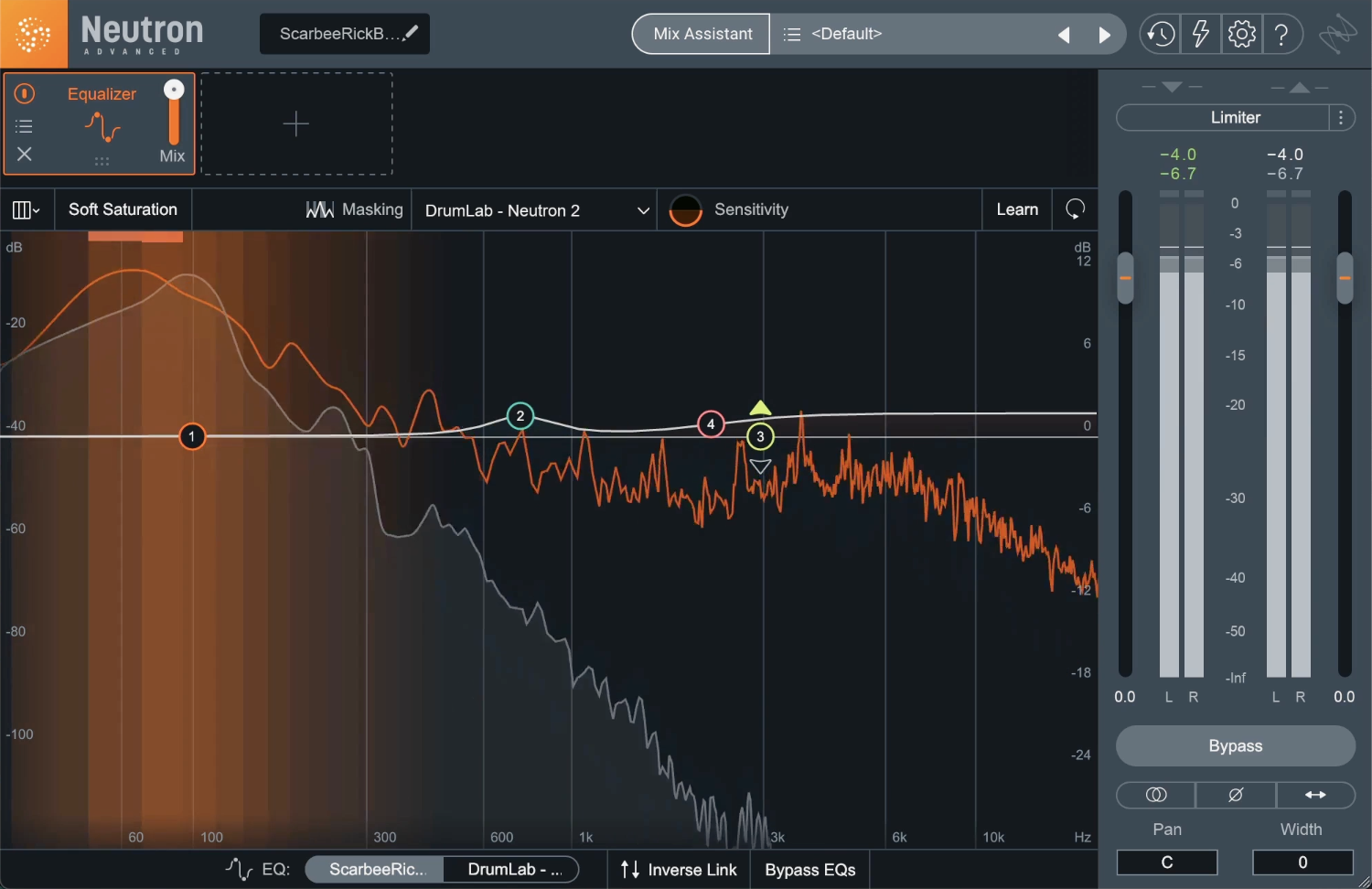Screen dimensions: 1372x889
Task: Edit preset name with the pencil icon
Action: pyautogui.click(x=412, y=33)
